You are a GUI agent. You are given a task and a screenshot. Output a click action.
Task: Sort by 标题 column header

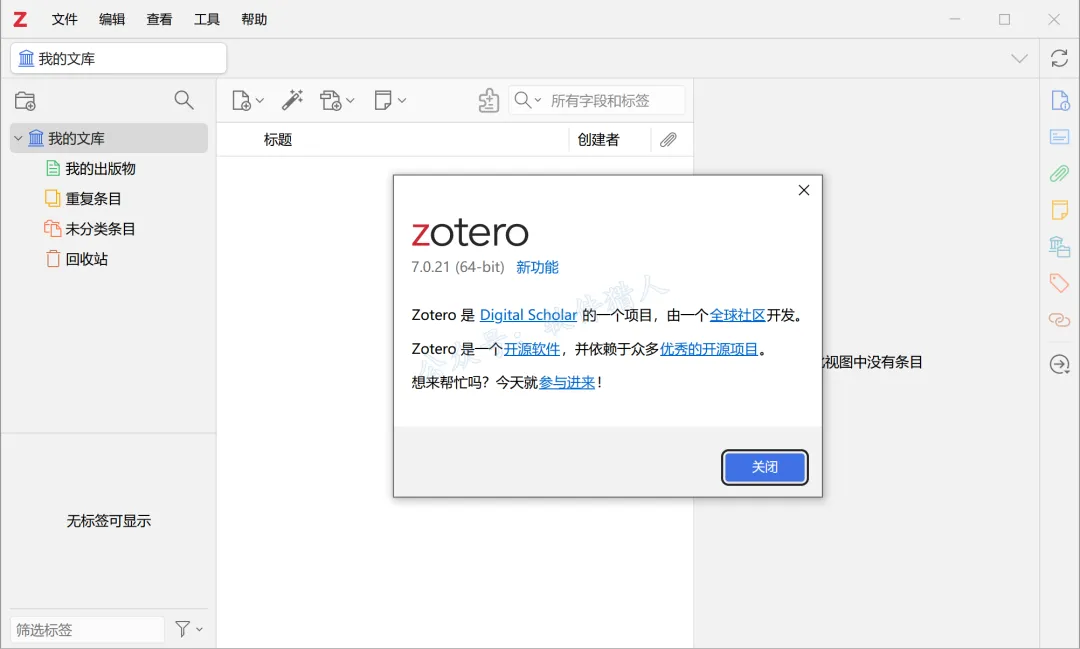pos(278,140)
